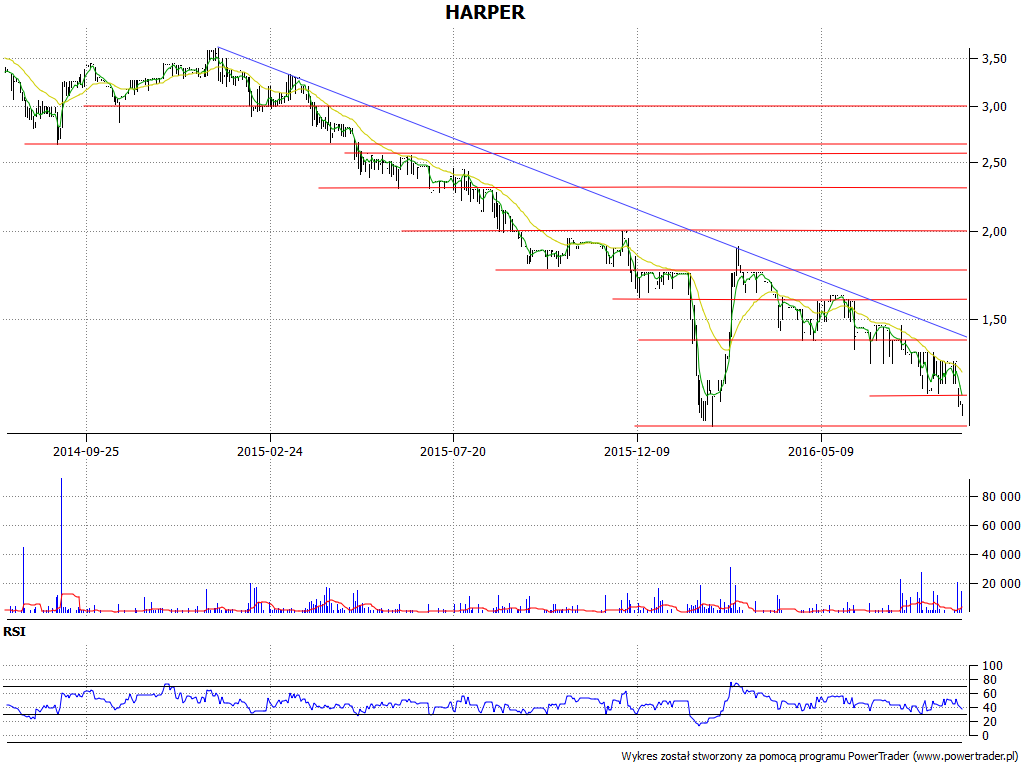Viewport: 1024px width, 768px height.
Task: Select the 2014-09-25 date label
Action: pyautogui.click(x=86, y=451)
